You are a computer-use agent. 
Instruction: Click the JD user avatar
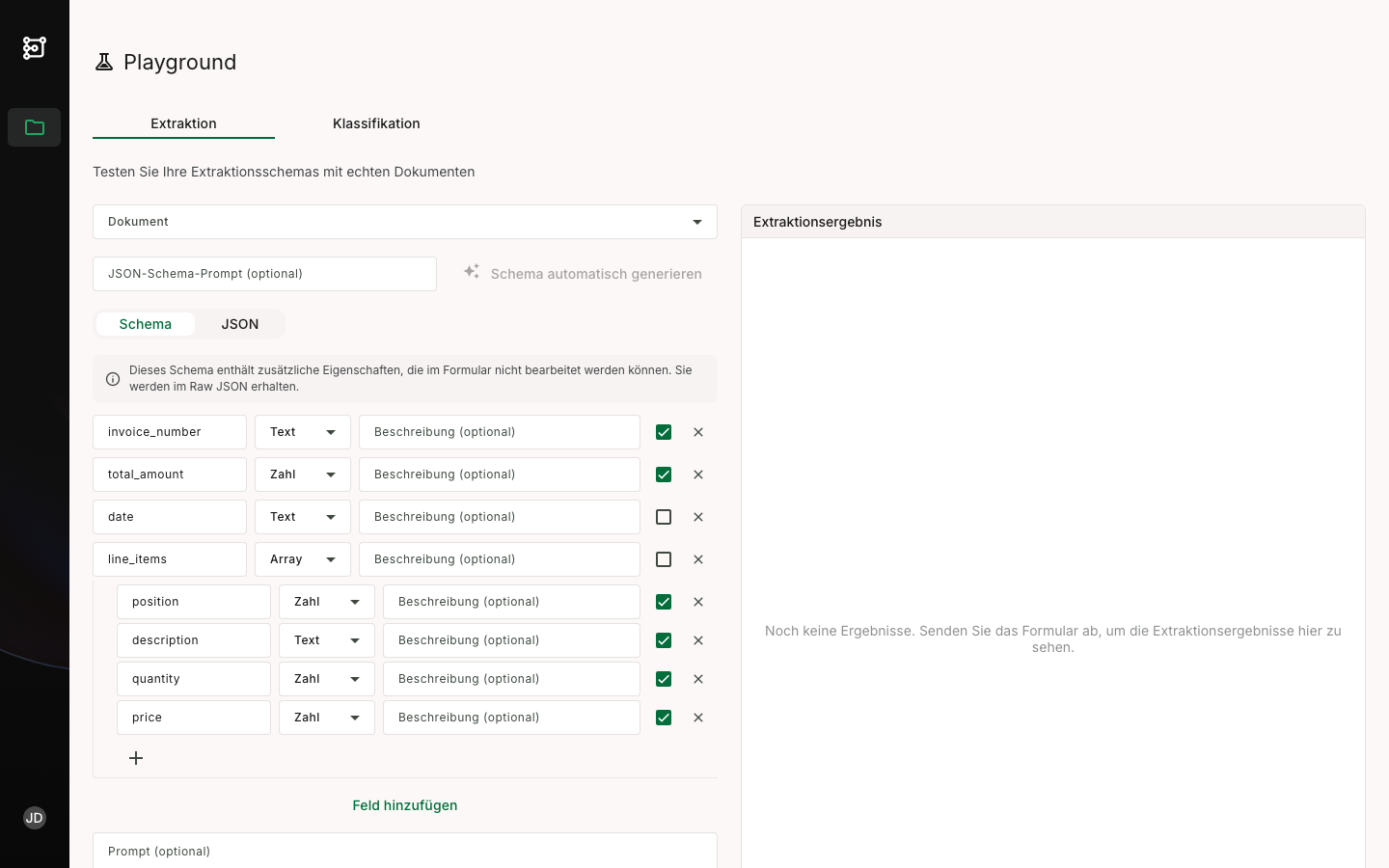point(35,818)
